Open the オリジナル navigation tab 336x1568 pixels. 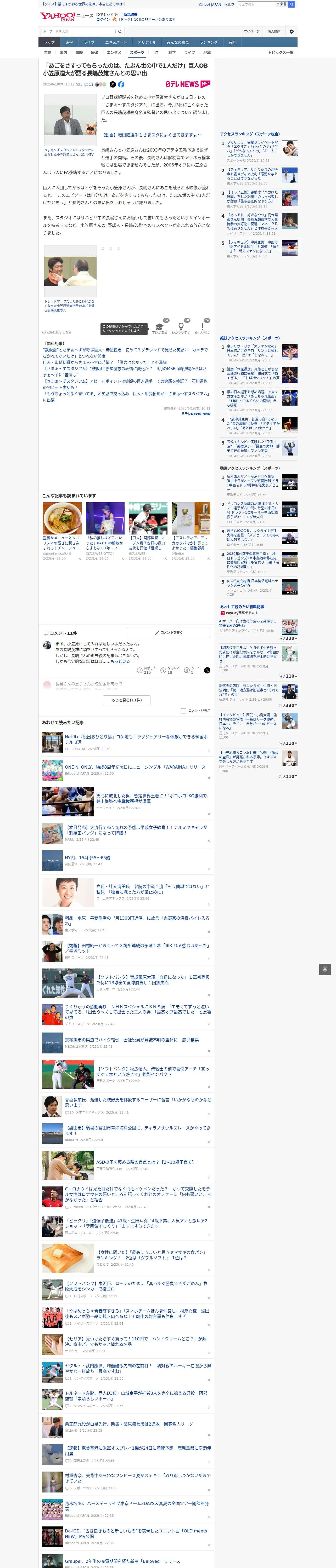tap(147, 43)
